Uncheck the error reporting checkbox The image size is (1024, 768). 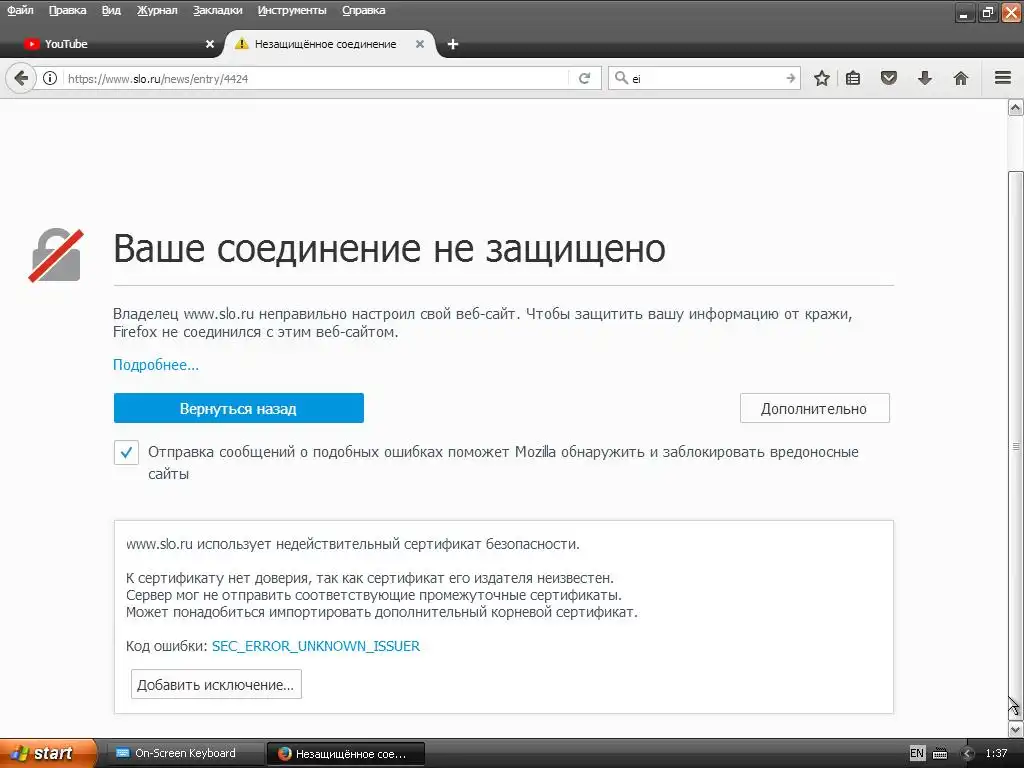pos(126,452)
